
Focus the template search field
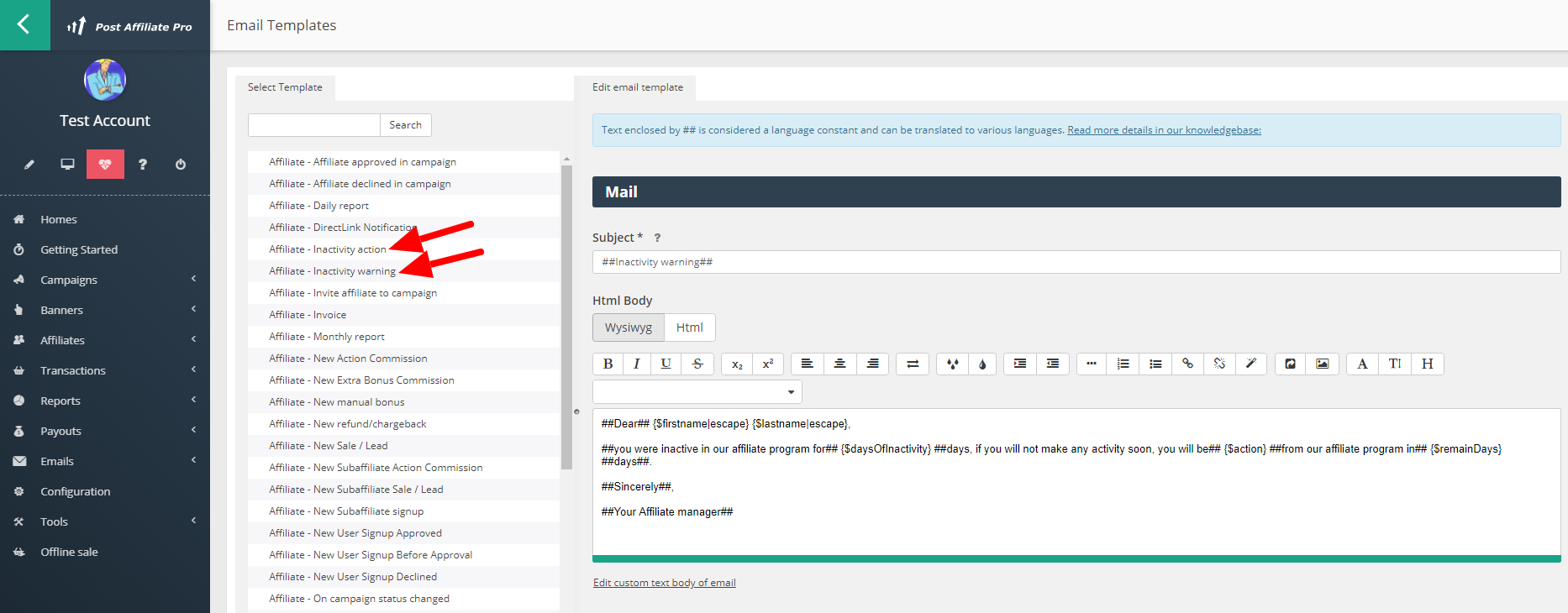pyautogui.click(x=314, y=125)
